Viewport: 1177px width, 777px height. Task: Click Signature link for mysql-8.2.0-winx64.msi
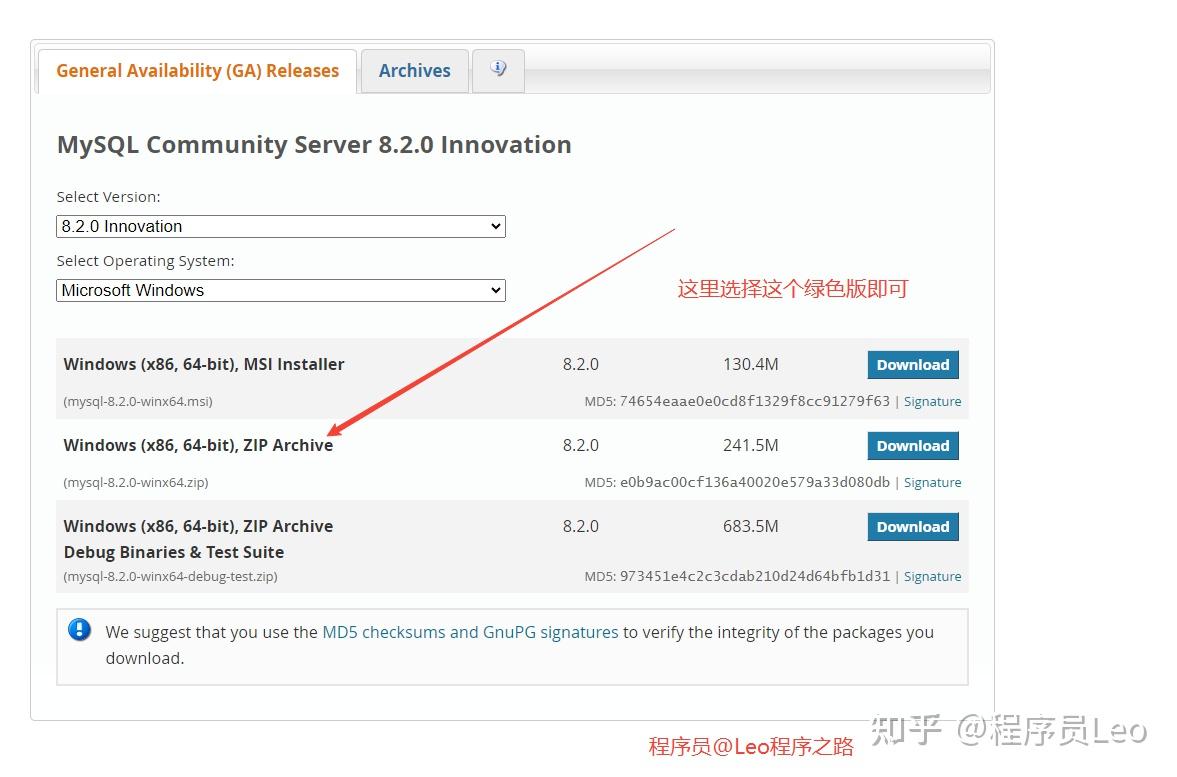click(x=932, y=401)
